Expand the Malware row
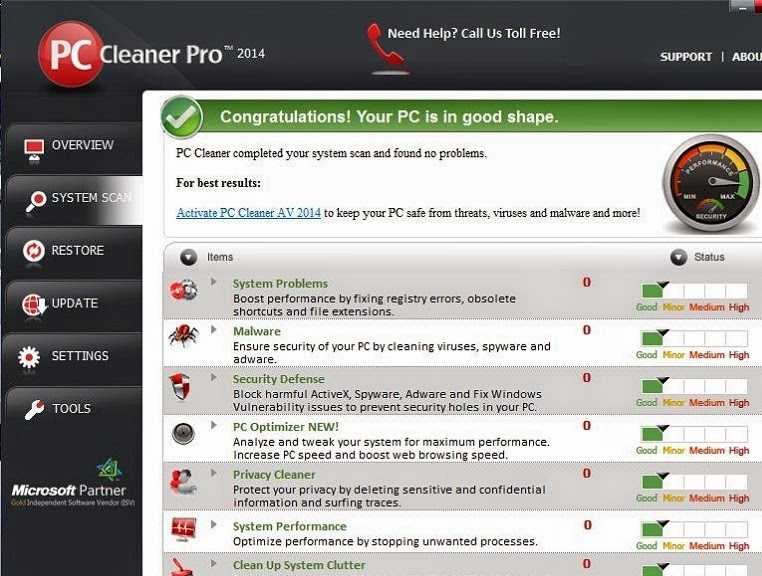Screen dimensions: 762x576 (213, 329)
